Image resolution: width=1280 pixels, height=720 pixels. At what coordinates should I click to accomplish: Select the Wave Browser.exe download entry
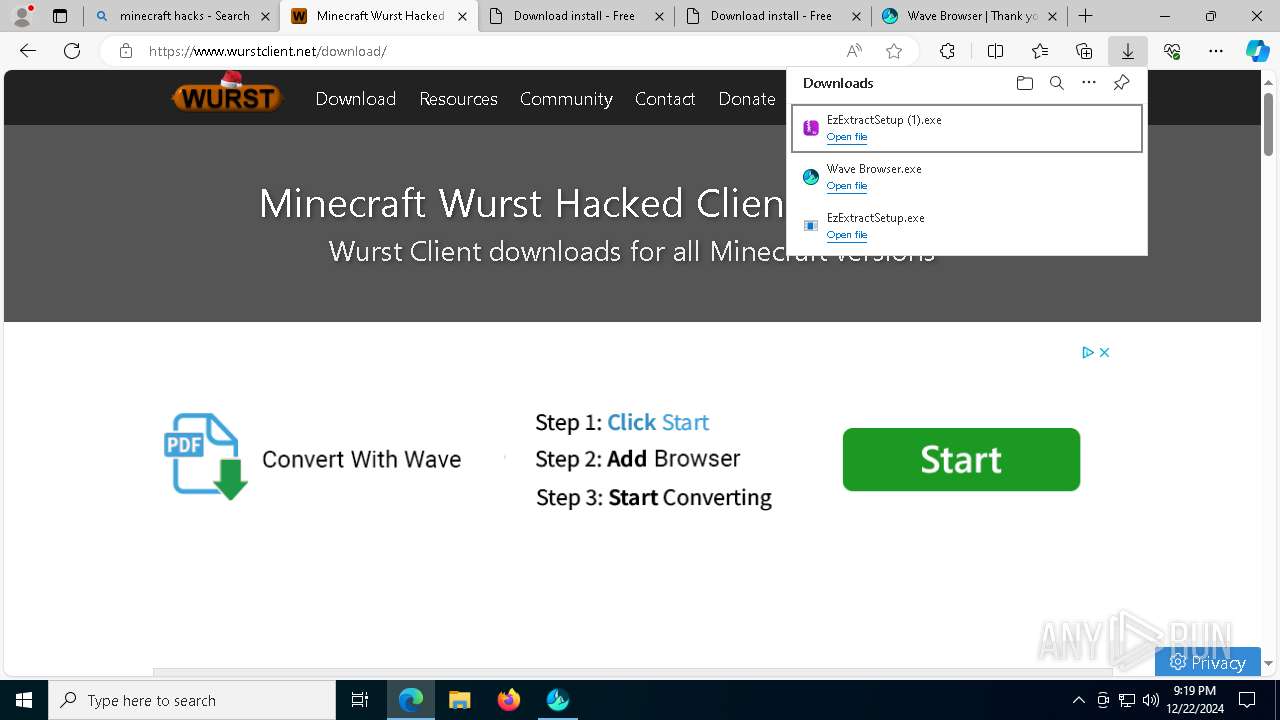967,177
